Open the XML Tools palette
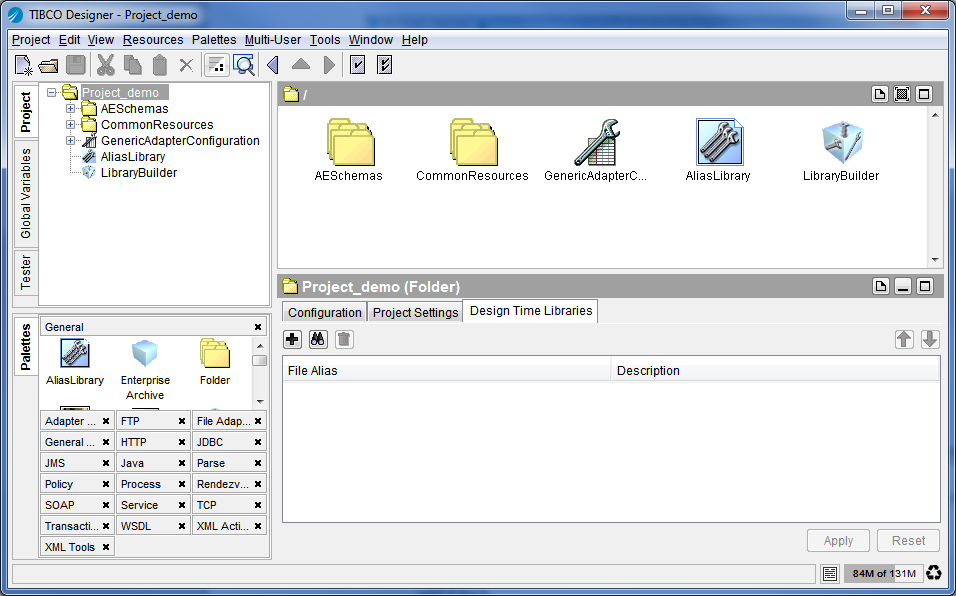Image resolution: width=956 pixels, height=596 pixels. point(70,547)
